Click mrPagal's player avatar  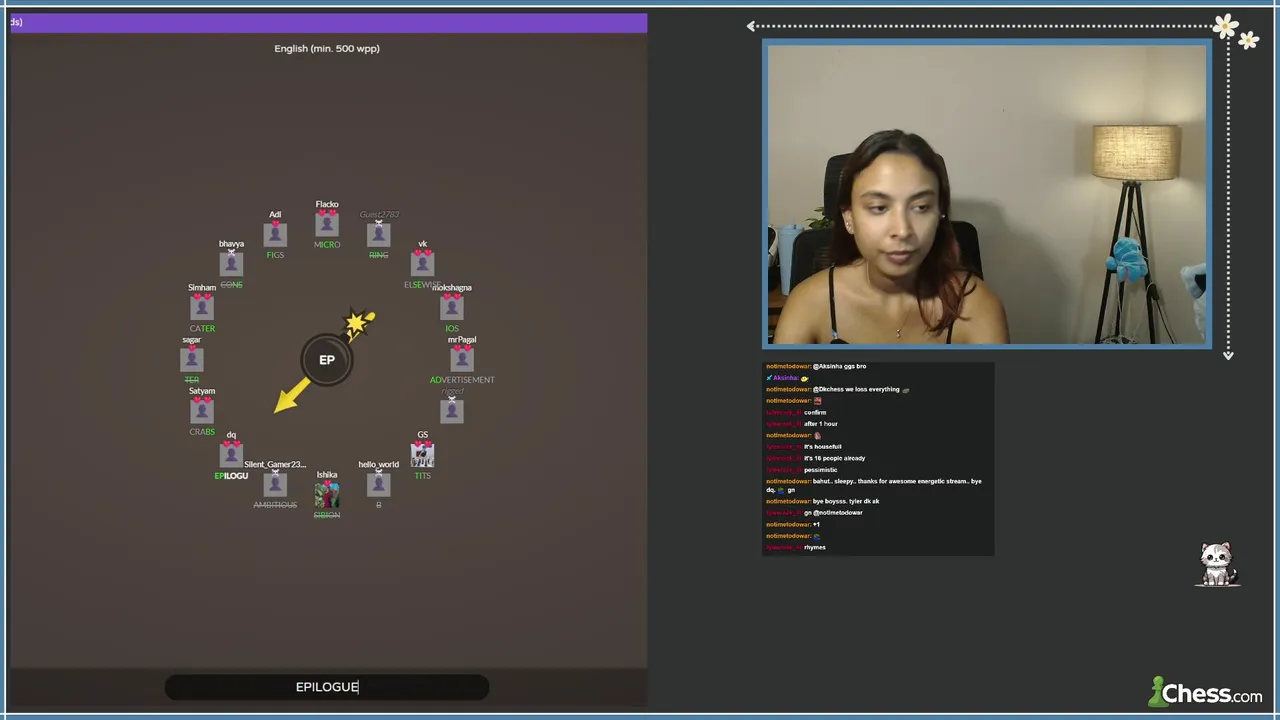(461, 359)
